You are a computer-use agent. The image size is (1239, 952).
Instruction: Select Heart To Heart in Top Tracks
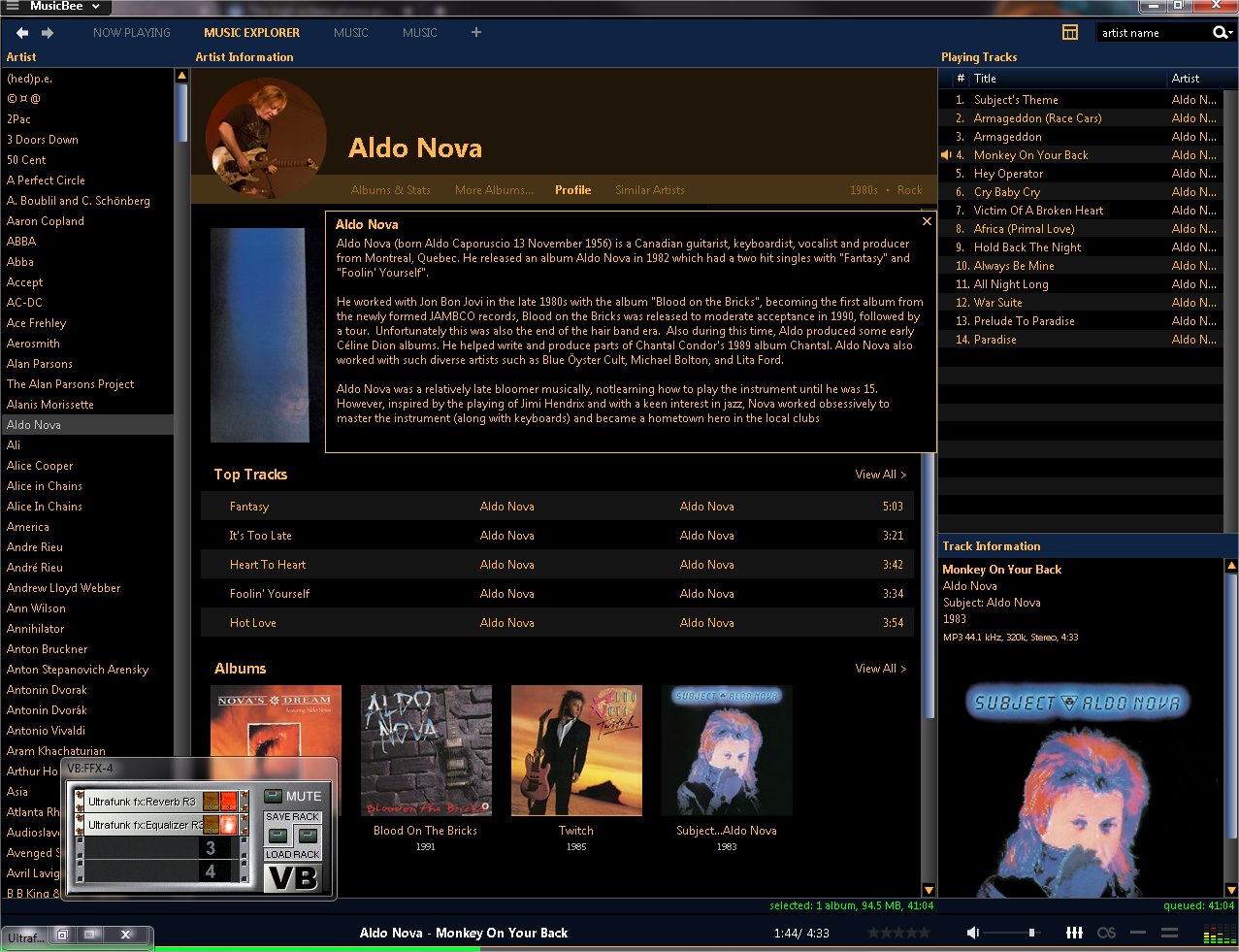[558, 565]
